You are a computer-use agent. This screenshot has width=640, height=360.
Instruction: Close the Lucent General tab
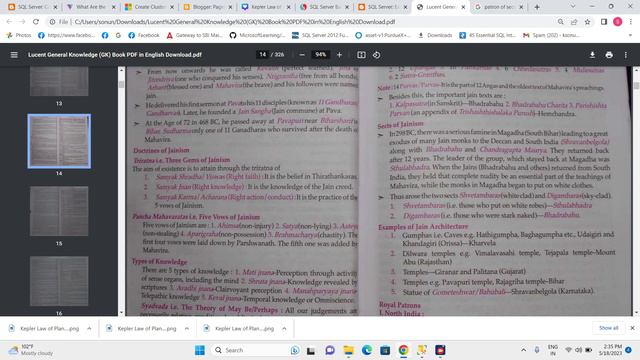point(463,7)
